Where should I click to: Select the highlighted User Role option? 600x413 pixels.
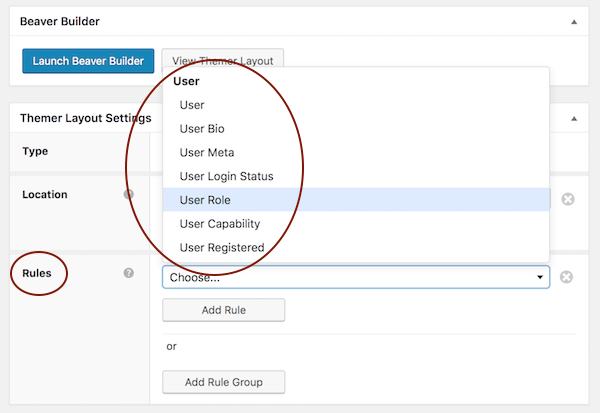coord(205,200)
